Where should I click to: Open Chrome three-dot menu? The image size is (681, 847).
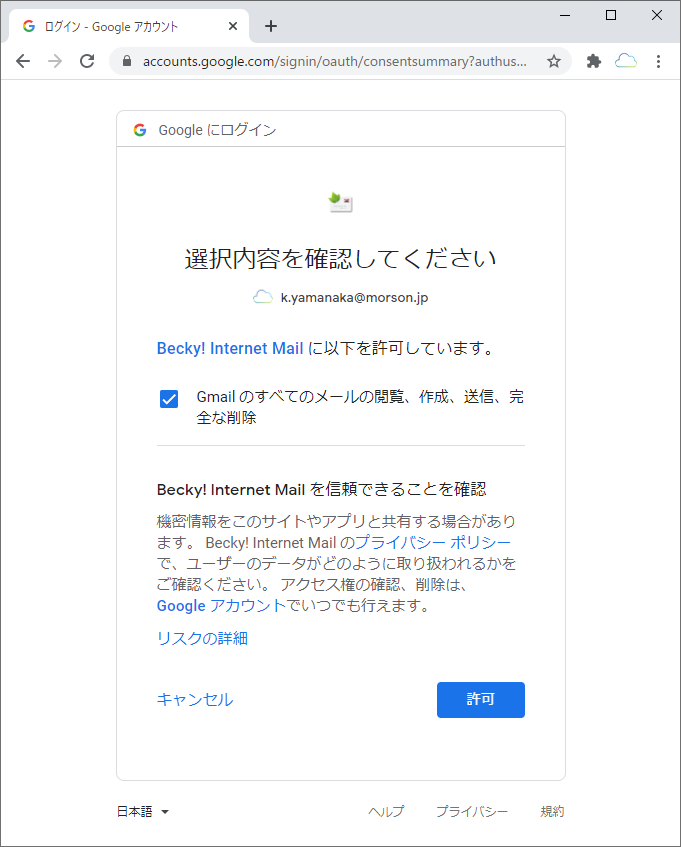pos(658,61)
